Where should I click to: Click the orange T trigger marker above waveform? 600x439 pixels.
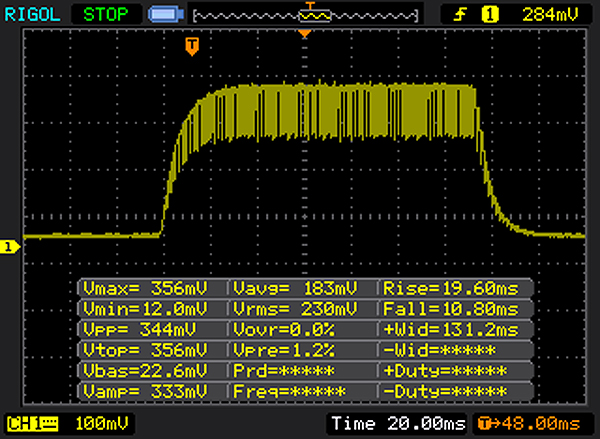coord(191,45)
